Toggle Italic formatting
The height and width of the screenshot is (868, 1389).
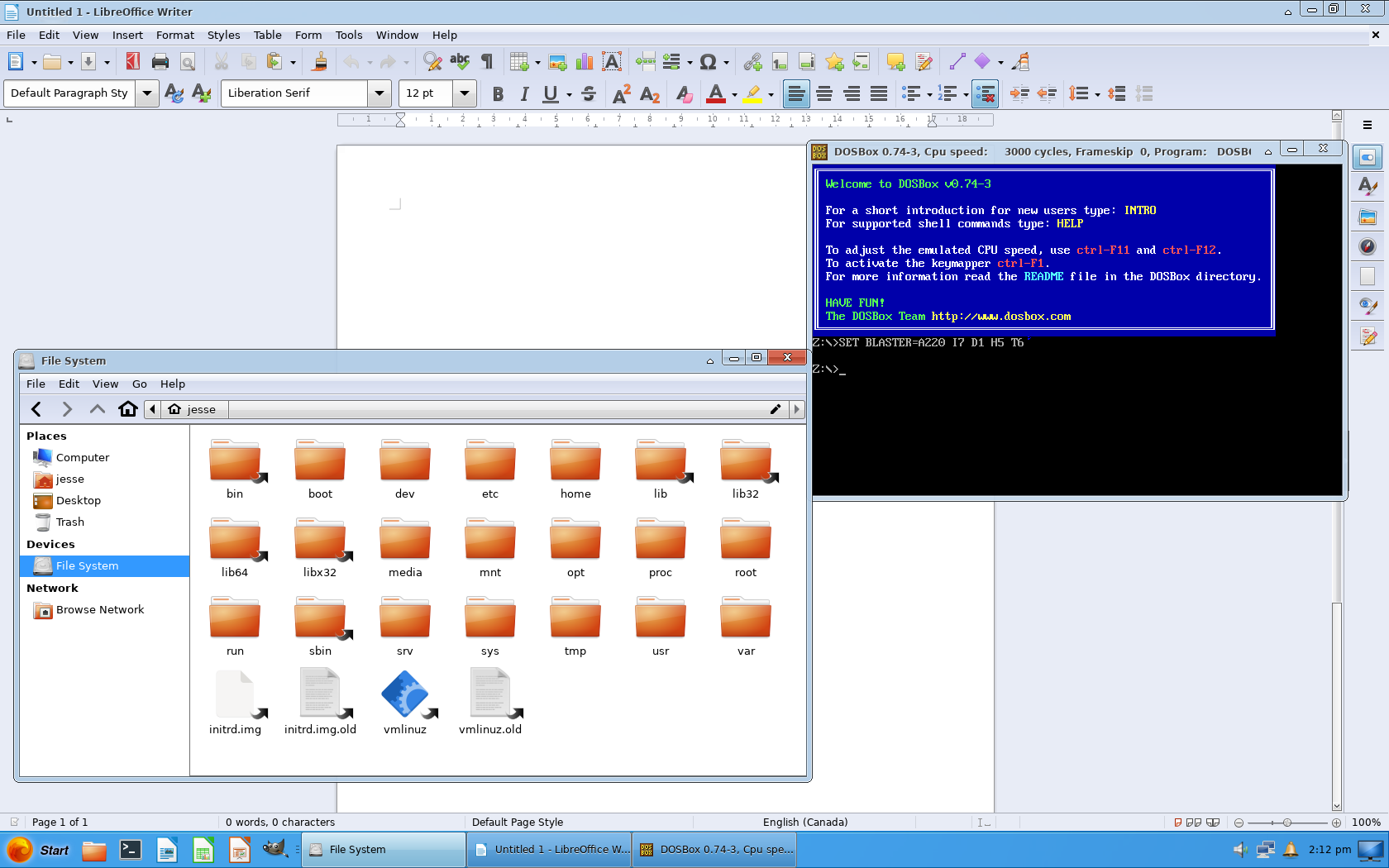point(524,94)
